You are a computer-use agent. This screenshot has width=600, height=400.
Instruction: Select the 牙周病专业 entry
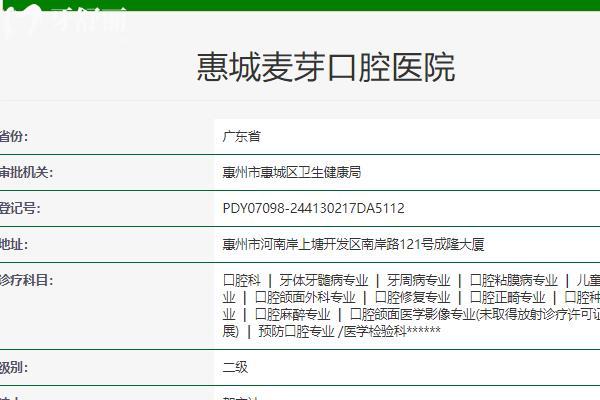(x=419, y=280)
